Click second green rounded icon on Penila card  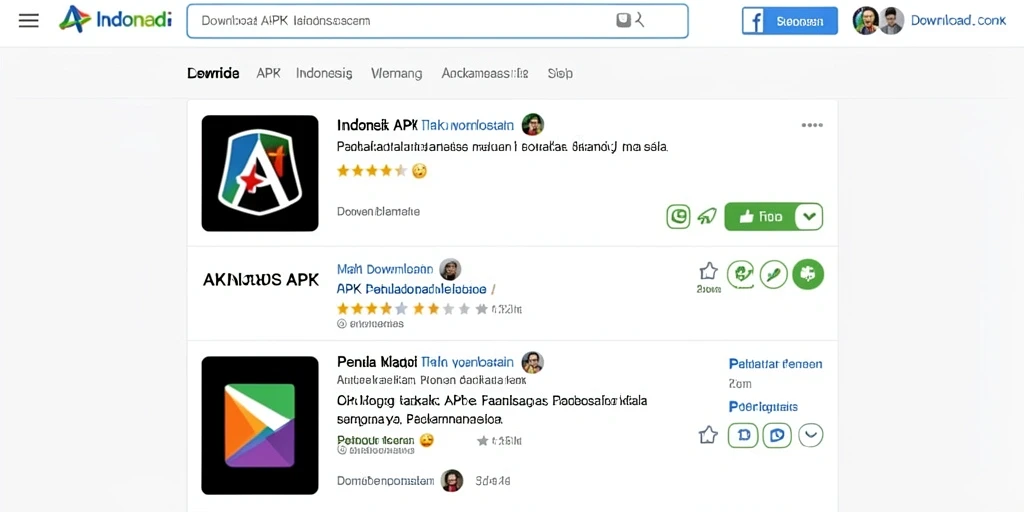click(776, 435)
